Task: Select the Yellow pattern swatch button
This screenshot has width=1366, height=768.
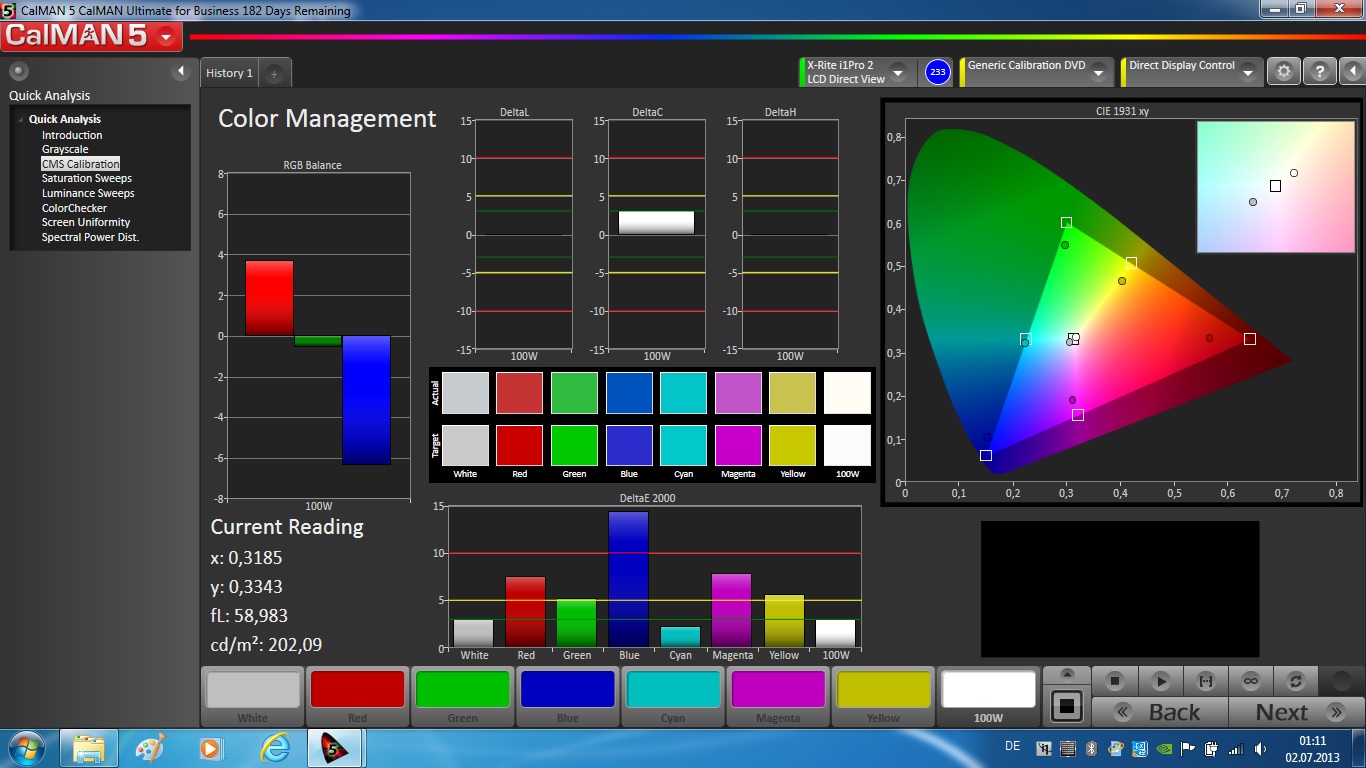Action: pyautogui.click(x=883, y=697)
